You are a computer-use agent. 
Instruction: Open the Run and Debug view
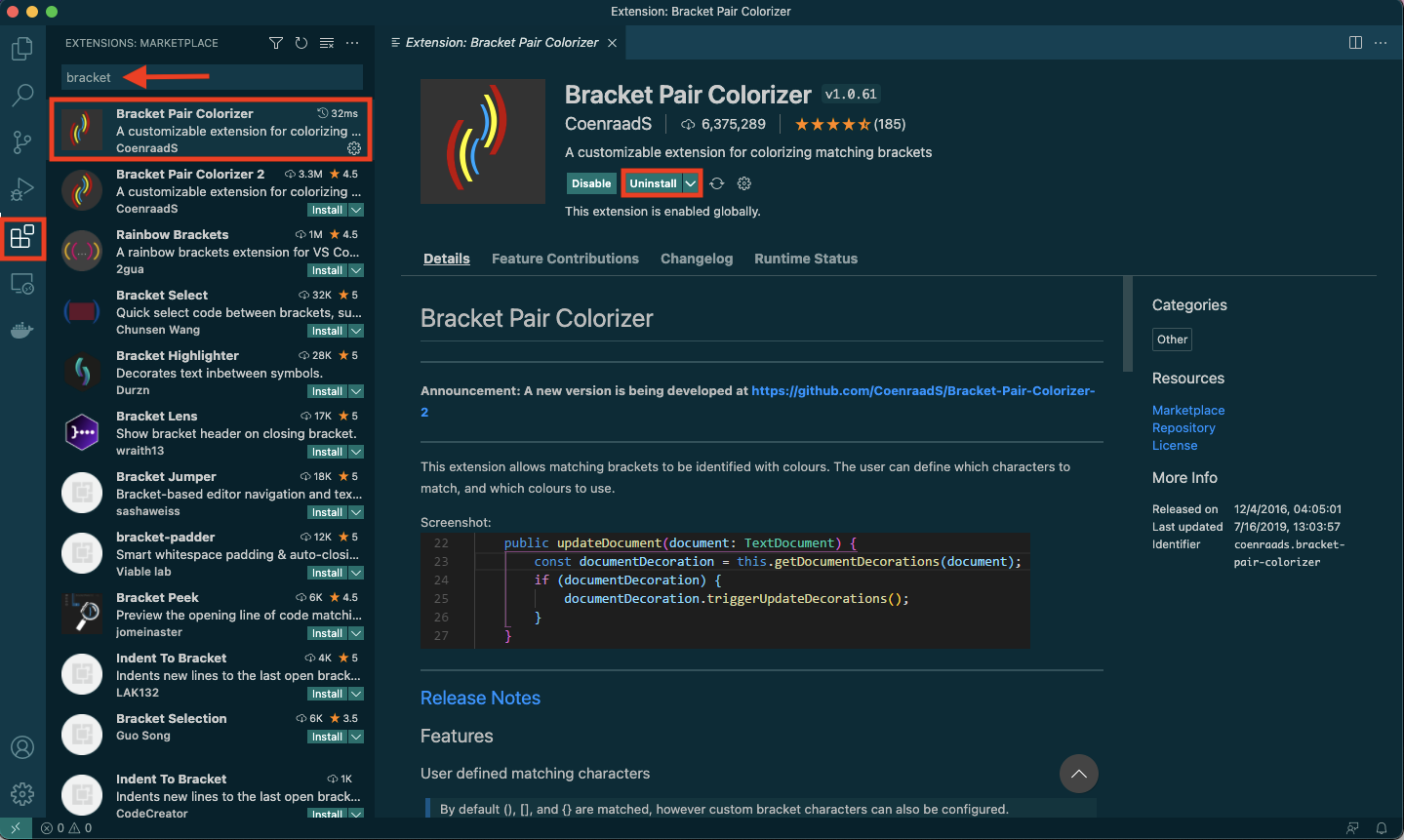22,188
